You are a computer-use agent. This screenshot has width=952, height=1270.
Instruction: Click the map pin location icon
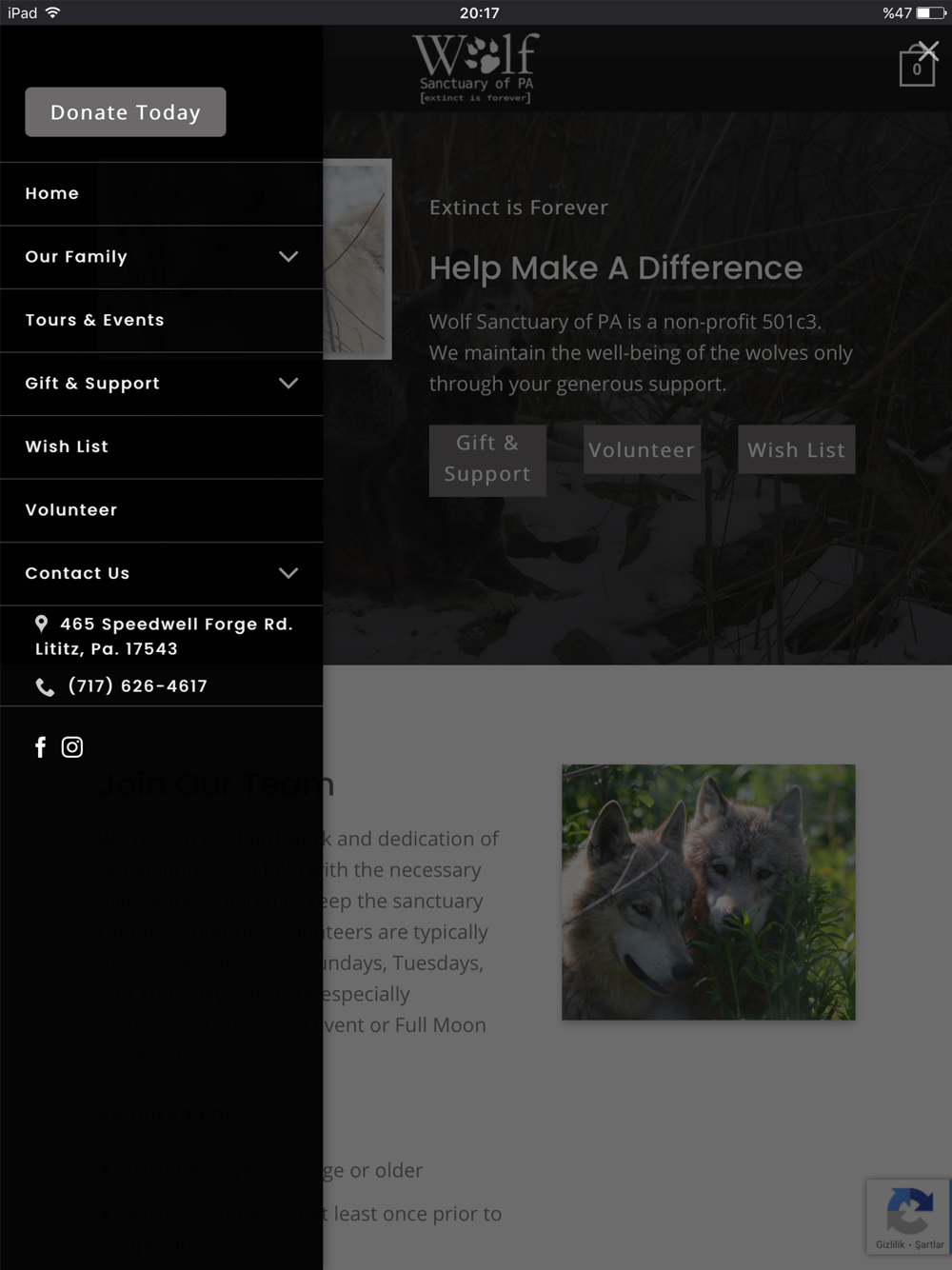41,624
